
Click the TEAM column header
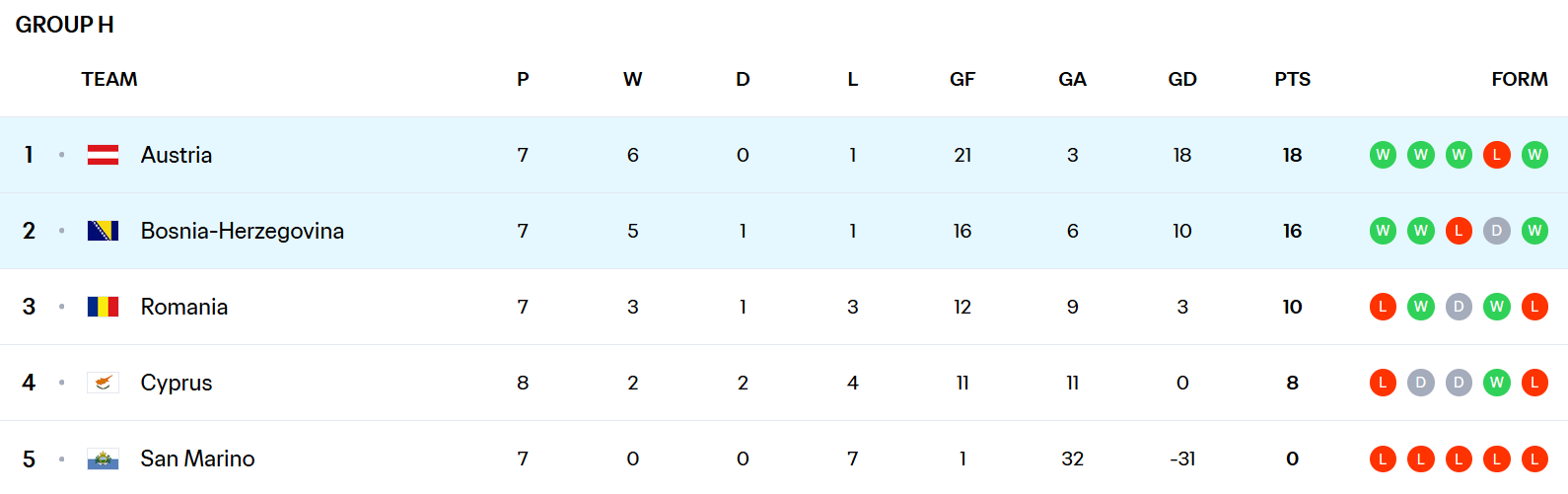109,79
